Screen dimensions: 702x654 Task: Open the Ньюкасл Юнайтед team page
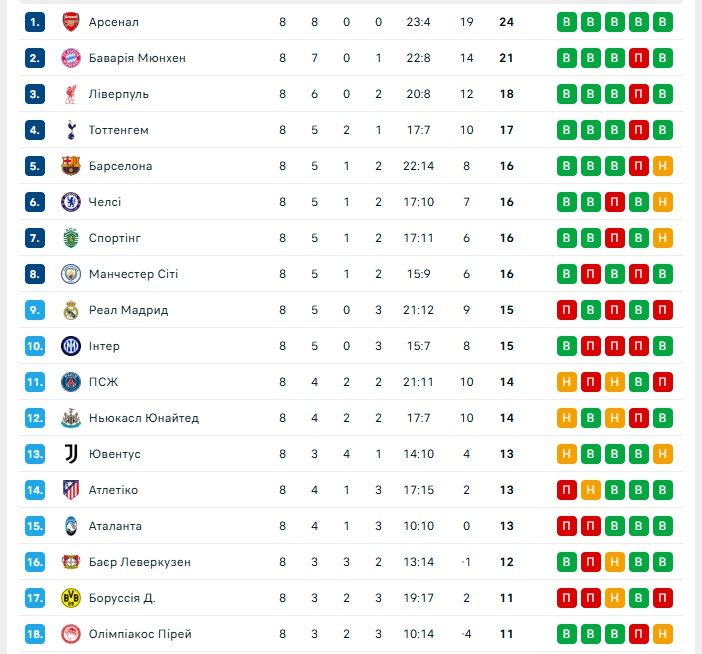click(144, 418)
